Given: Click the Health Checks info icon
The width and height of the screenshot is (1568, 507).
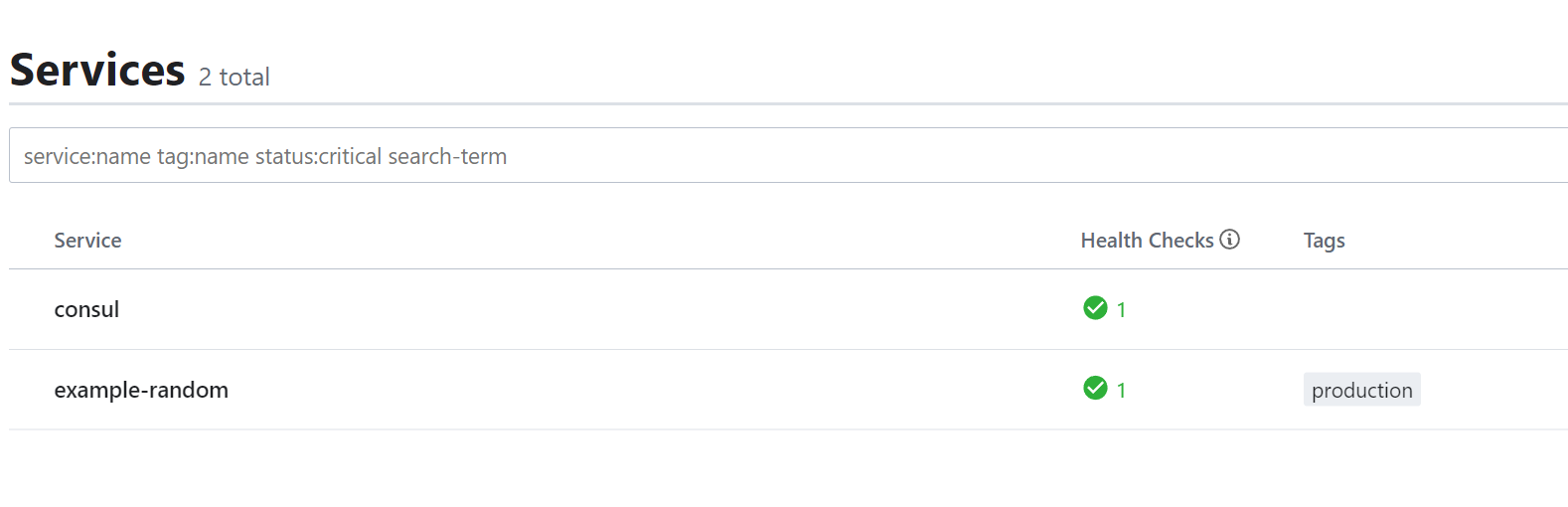Looking at the screenshot, I should [1229, 240].
